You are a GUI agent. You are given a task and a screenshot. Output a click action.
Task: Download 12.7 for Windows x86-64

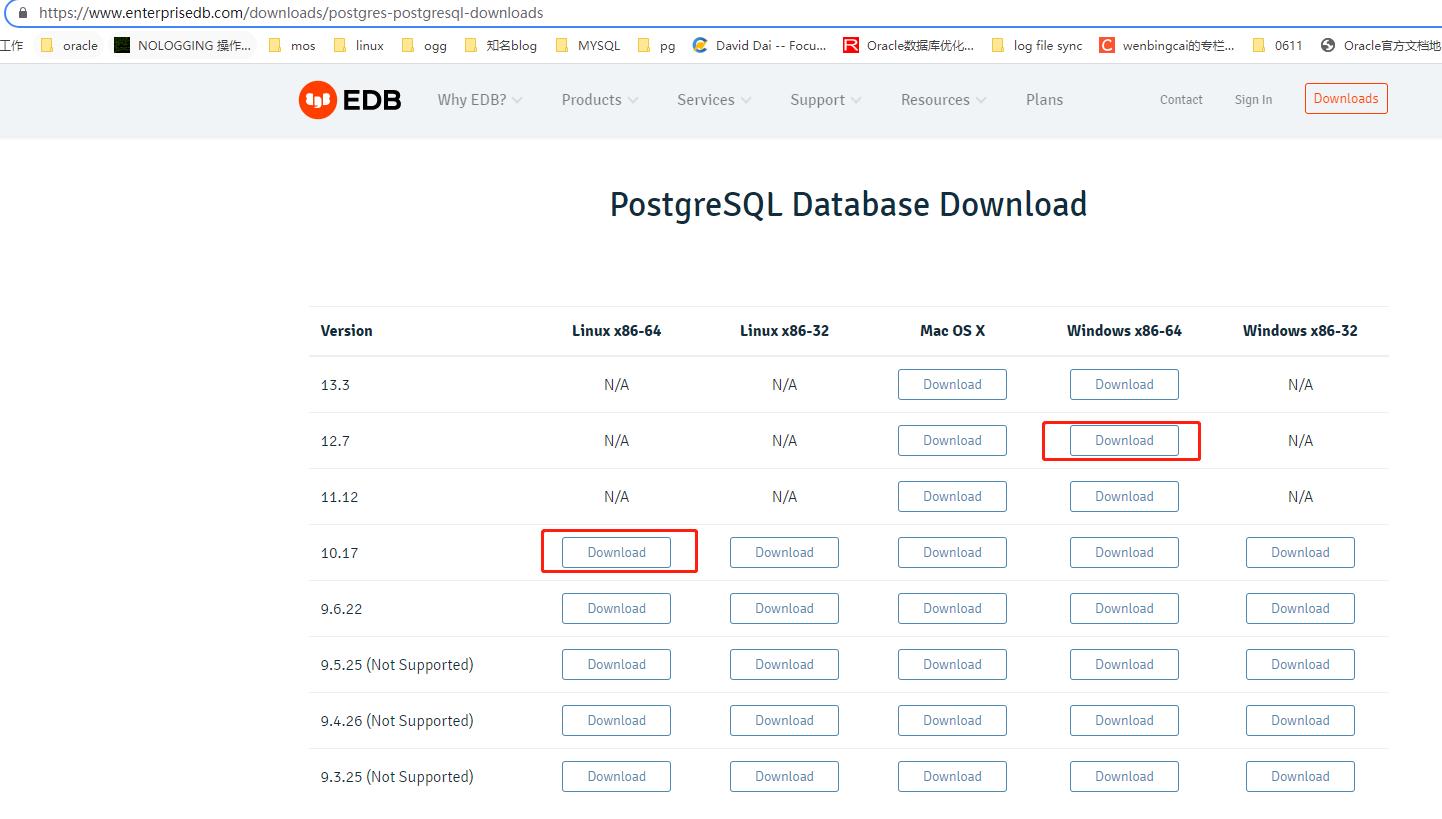pos(1124,440)
